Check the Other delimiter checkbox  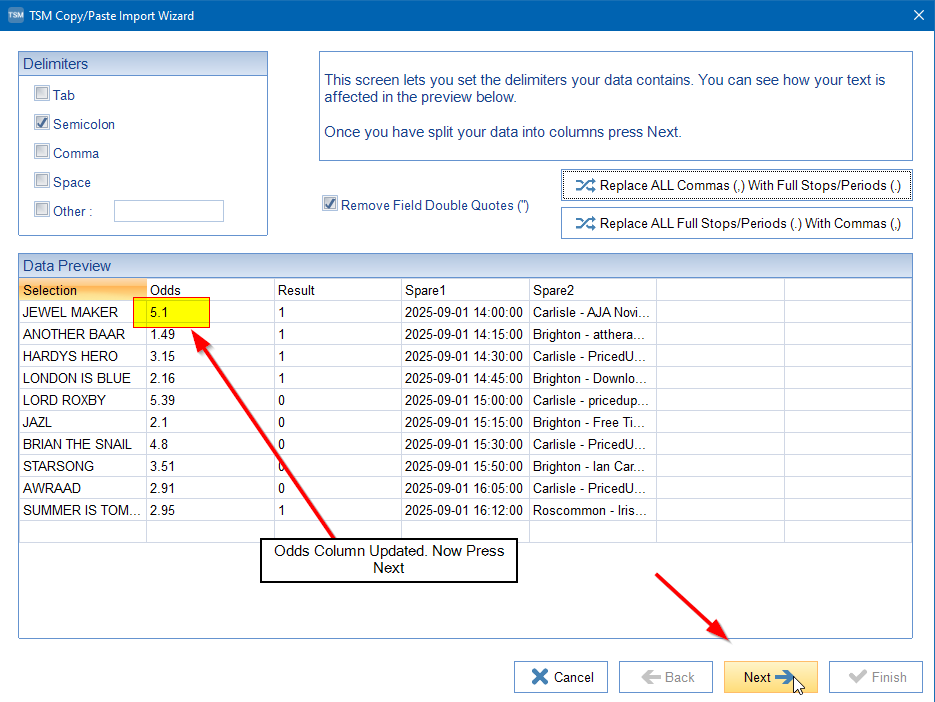click(42, 210)
